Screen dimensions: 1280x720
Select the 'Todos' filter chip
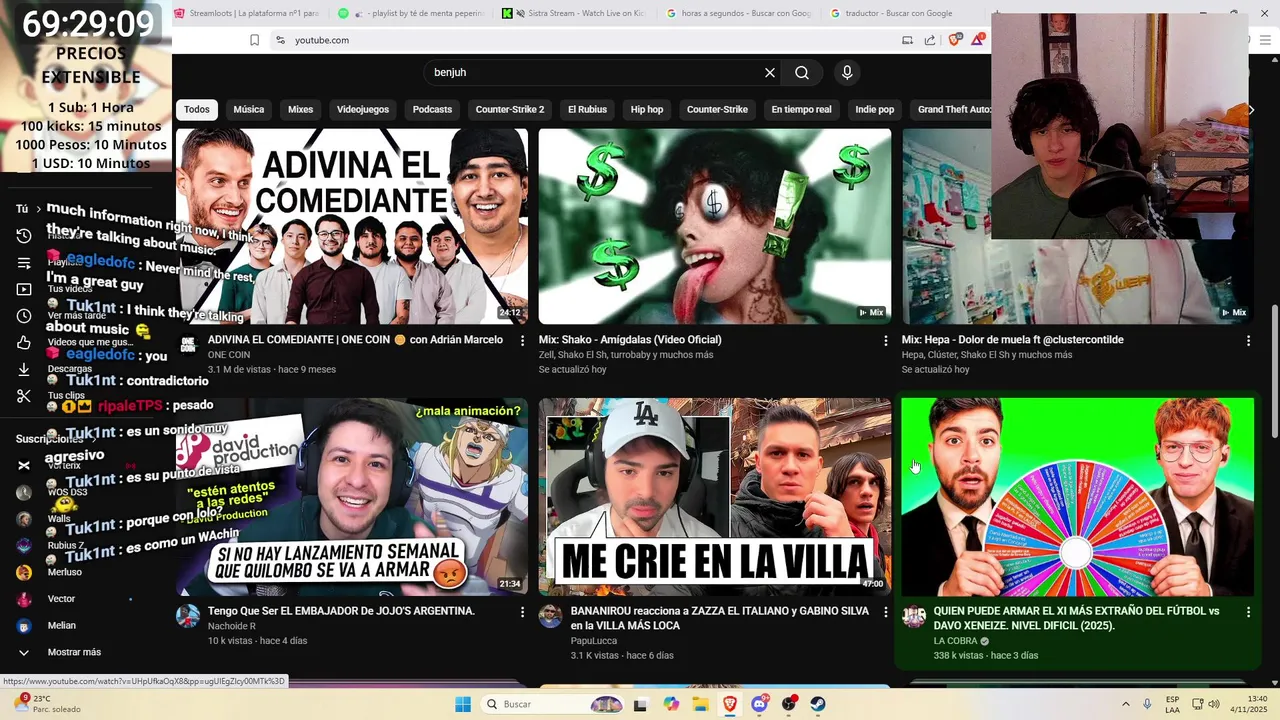click(197, 109)
